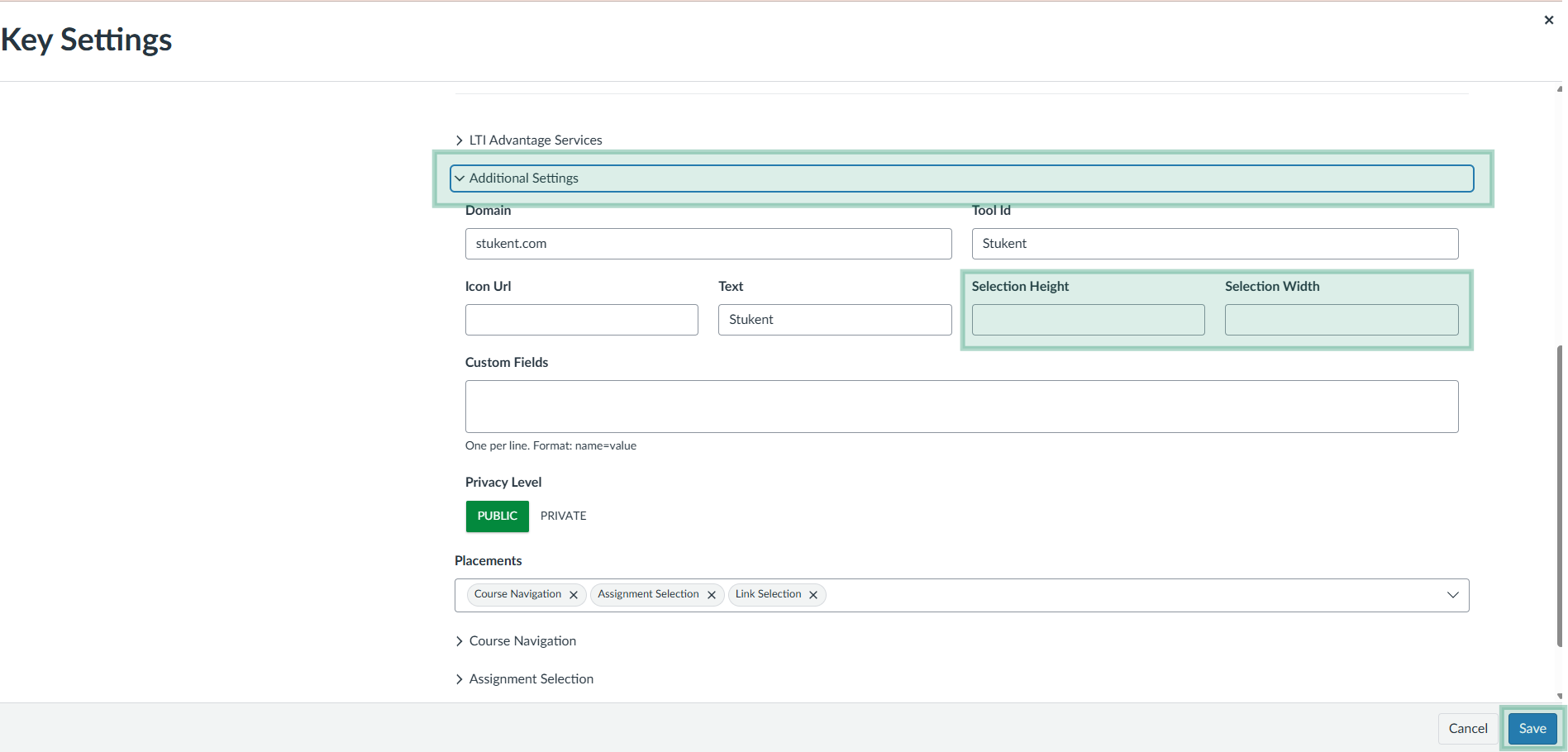The width and height of the screenshot is (1568, 752).
Task: Click the Save button
Action: [x=1532, y=729]
